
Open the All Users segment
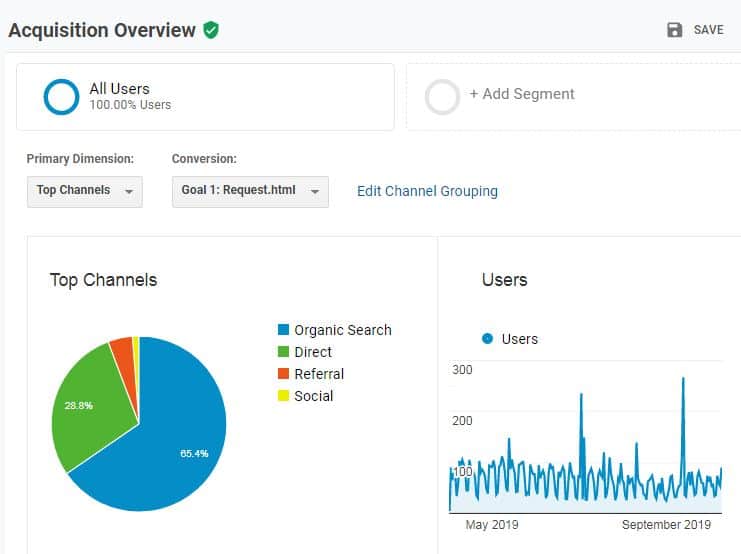[x=206, y=97]
